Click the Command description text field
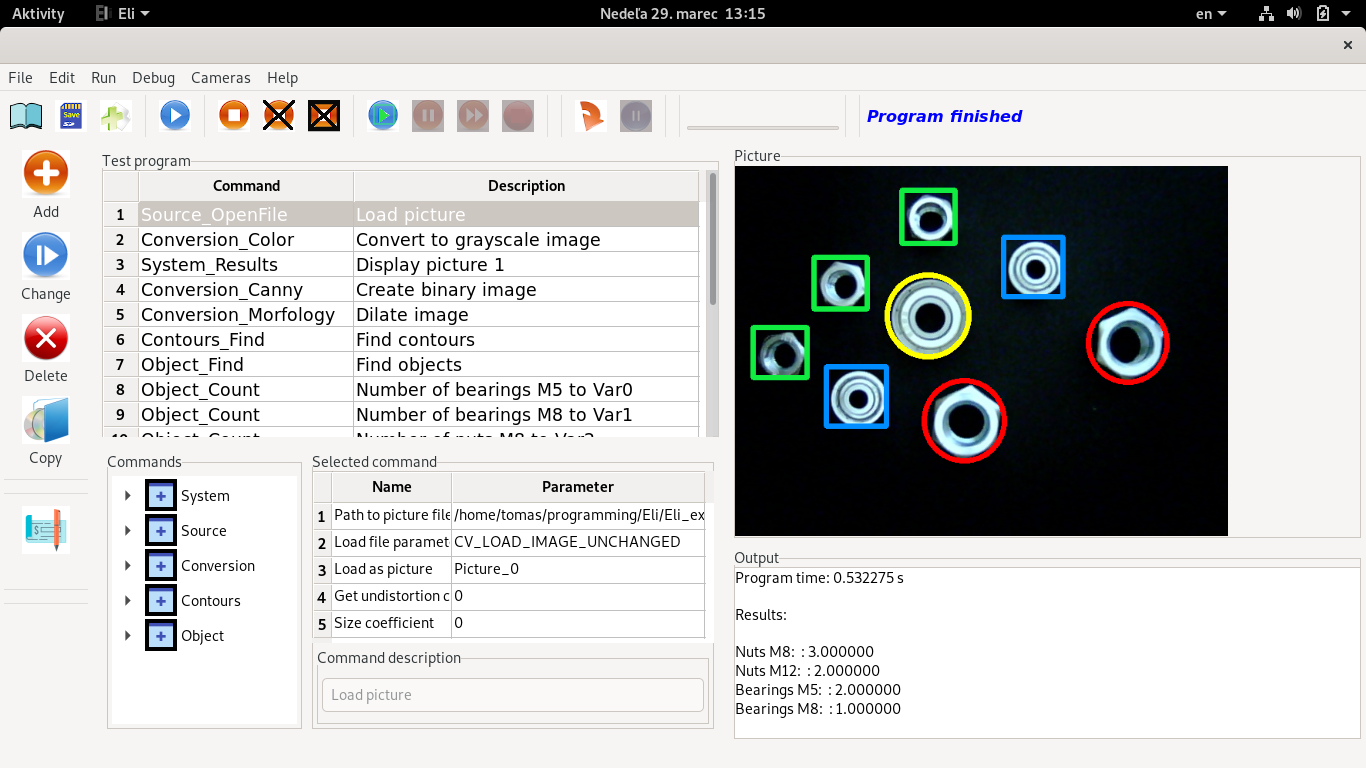The width and height of the screenshot is (1366, 768). pyautogui.click(x=512, y=695)
